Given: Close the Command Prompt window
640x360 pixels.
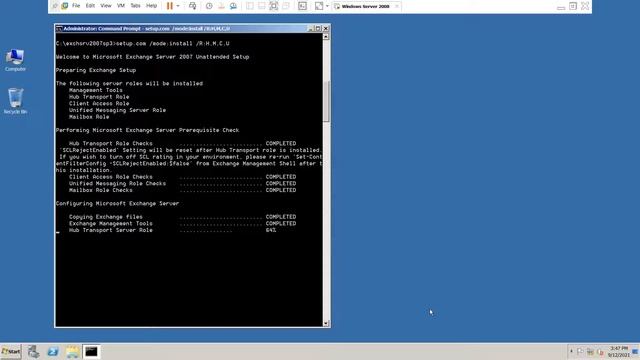Looking at the screenshot, I should [326, 29].
